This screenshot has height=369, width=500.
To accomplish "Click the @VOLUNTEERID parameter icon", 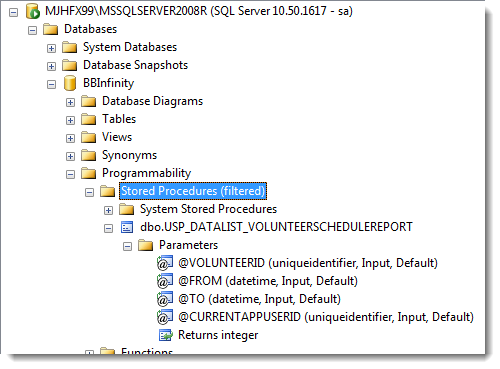I will pyautogui.click(x=165, y=263).
